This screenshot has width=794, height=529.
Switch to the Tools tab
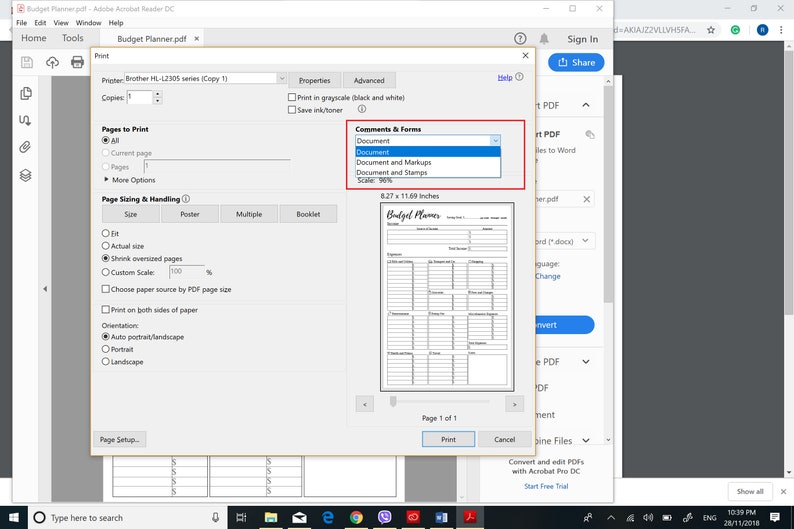[x=72, y=38]
